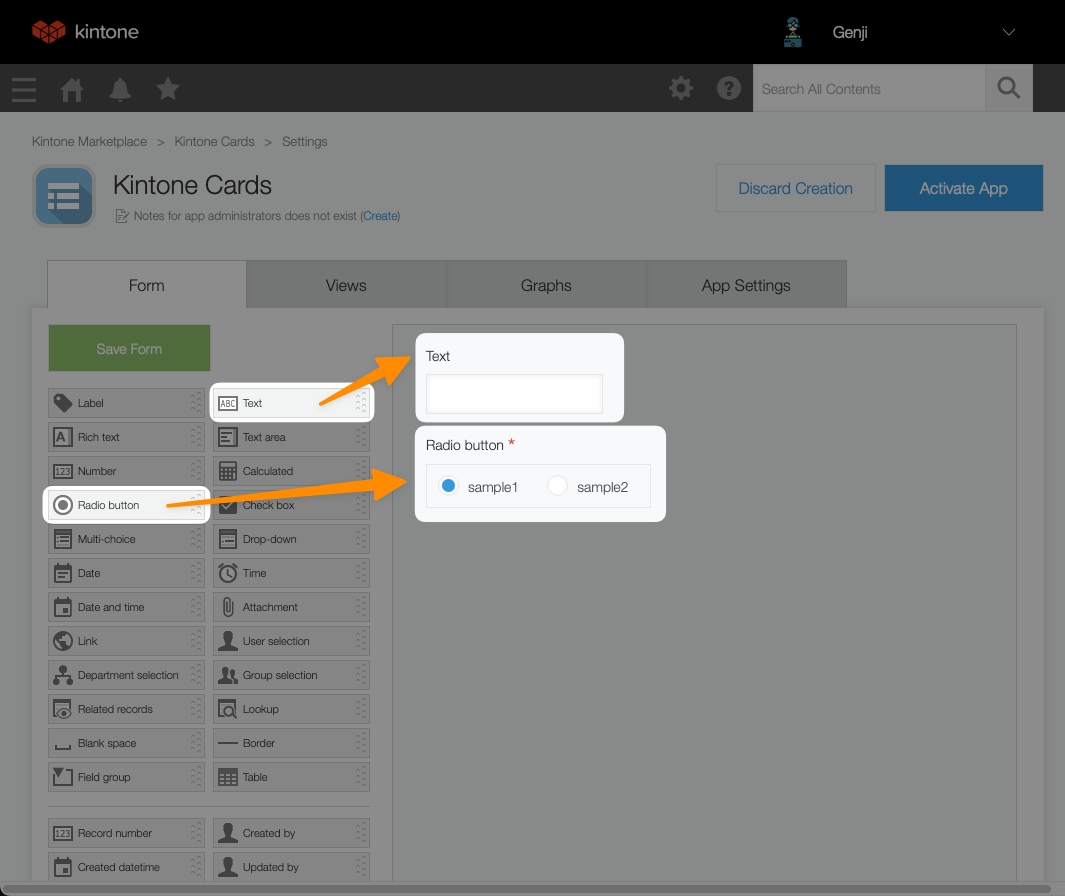
Task: Select the Drop-down field
Action: tap(291, 539)
